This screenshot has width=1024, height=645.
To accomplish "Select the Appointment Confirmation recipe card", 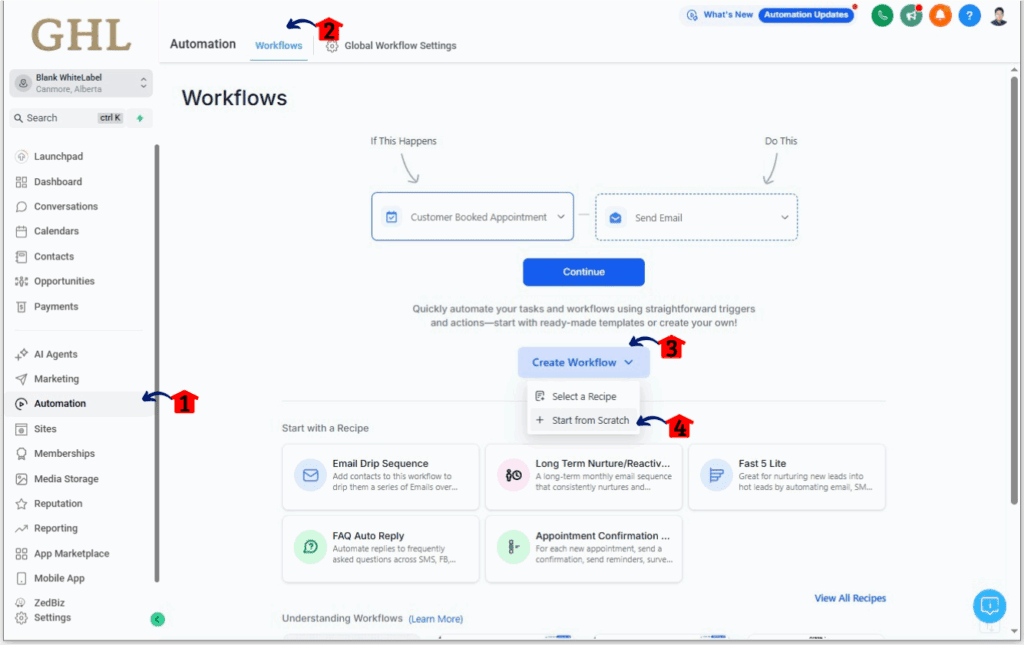I will click(x=584, y=548).
